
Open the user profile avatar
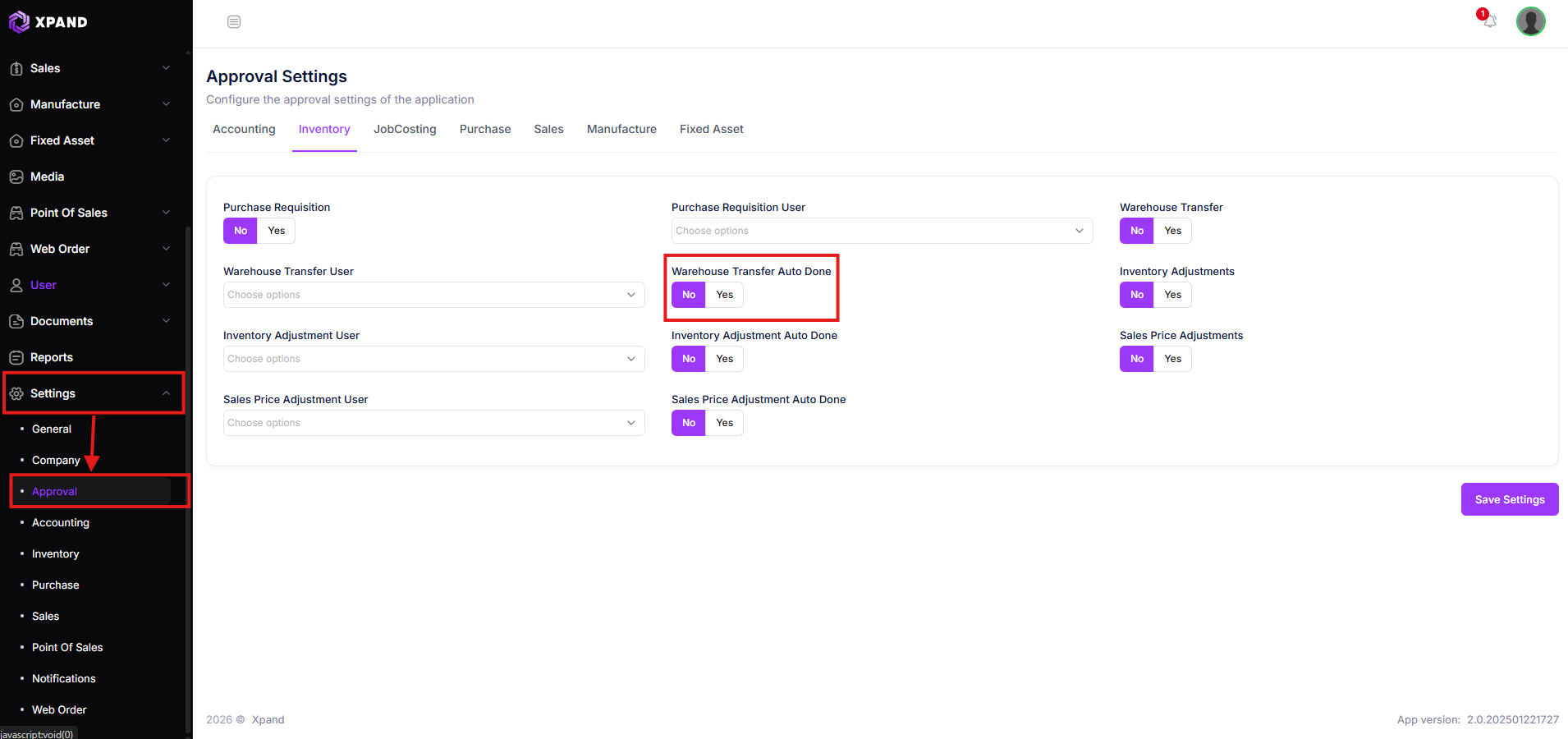(1530, 21)
